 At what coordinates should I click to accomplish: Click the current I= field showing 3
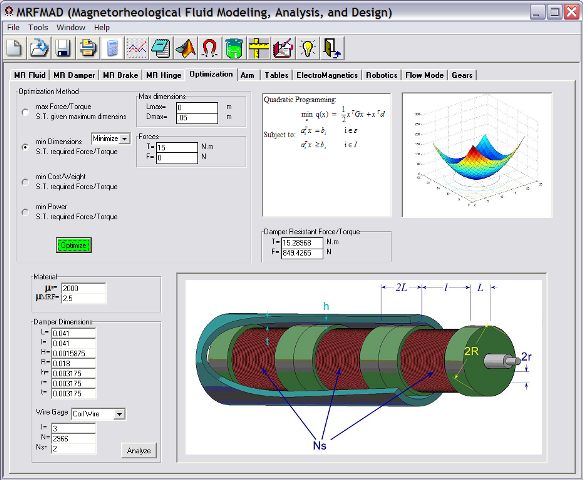tap(73, 429)
